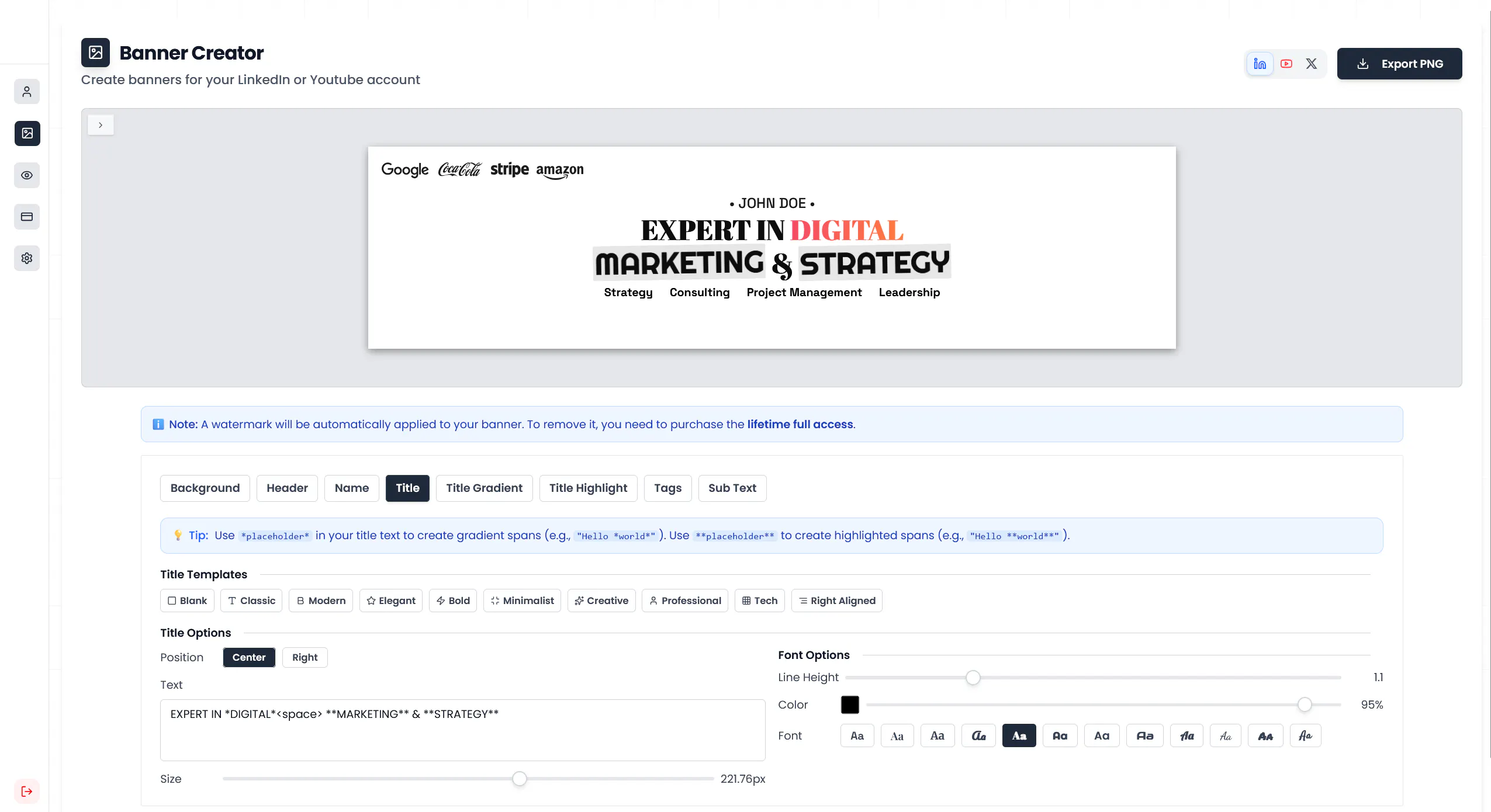This screenshot has height=812, width=1491.
Task: Set title position to Right
Action: coord(305,657)
